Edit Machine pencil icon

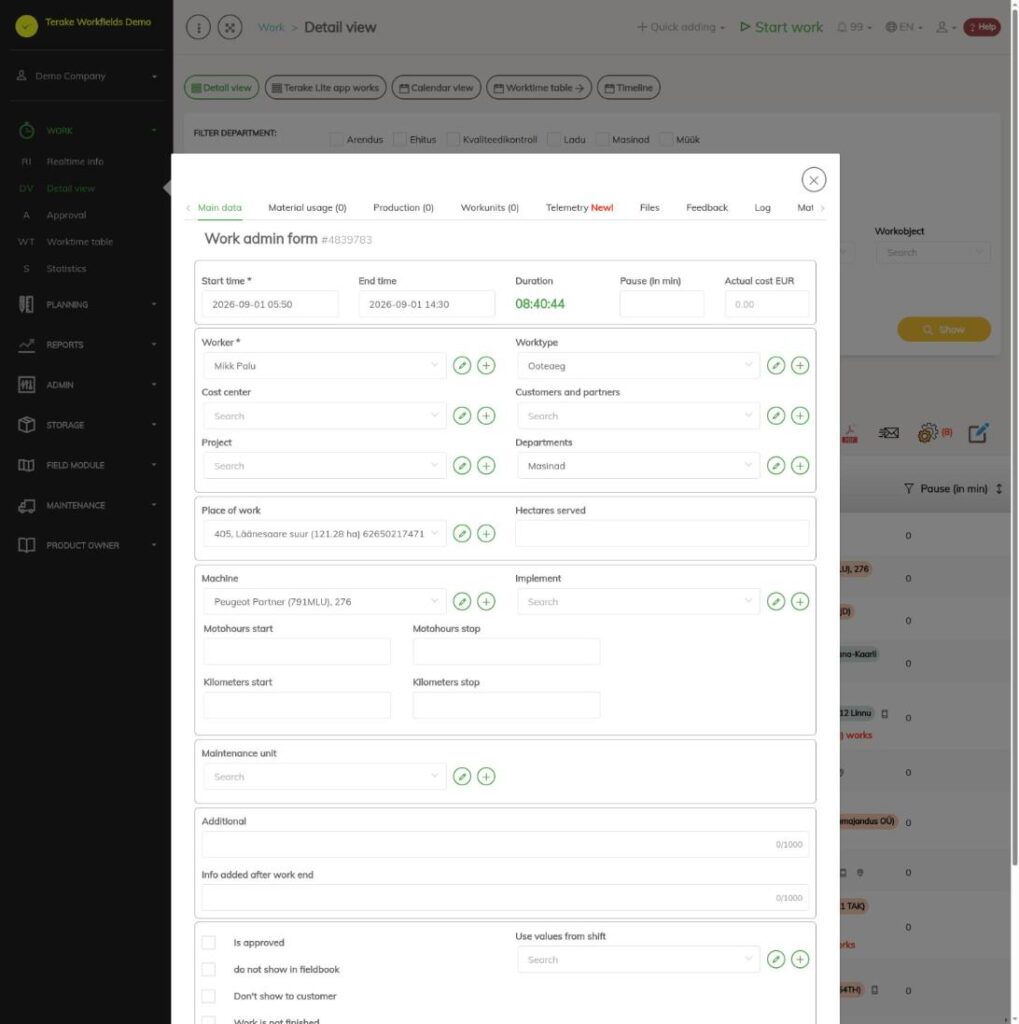point(462,601)
